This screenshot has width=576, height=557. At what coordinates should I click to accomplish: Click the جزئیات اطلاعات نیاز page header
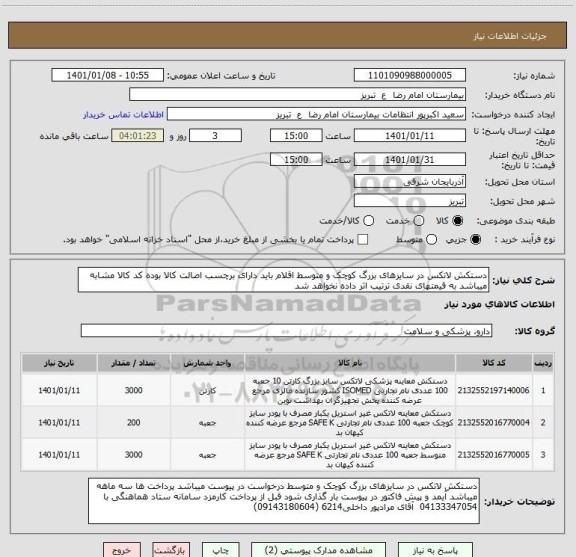tap(510, 36)
